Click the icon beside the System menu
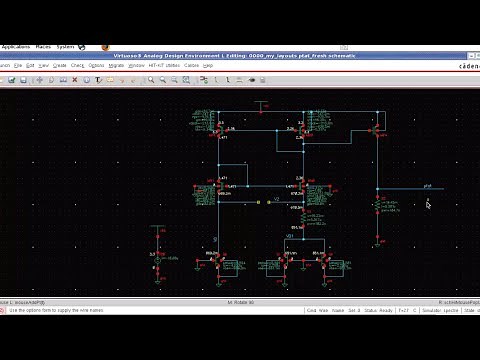Image resolution: width=480 pixels, height=360 pixels. coord(82,47)
